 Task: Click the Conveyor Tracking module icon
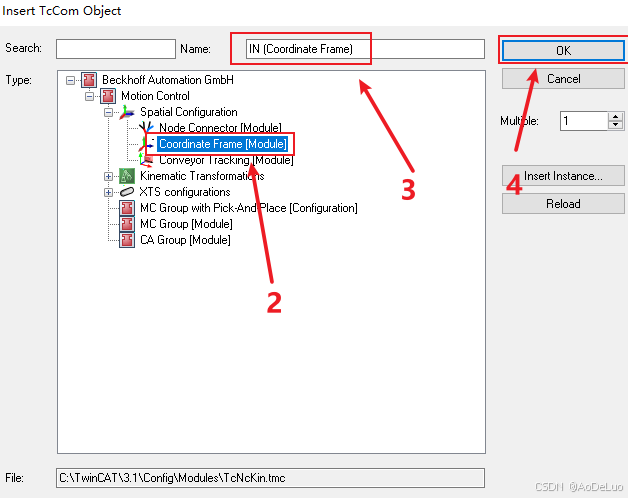pyautogui.click(x=146, y=160)
